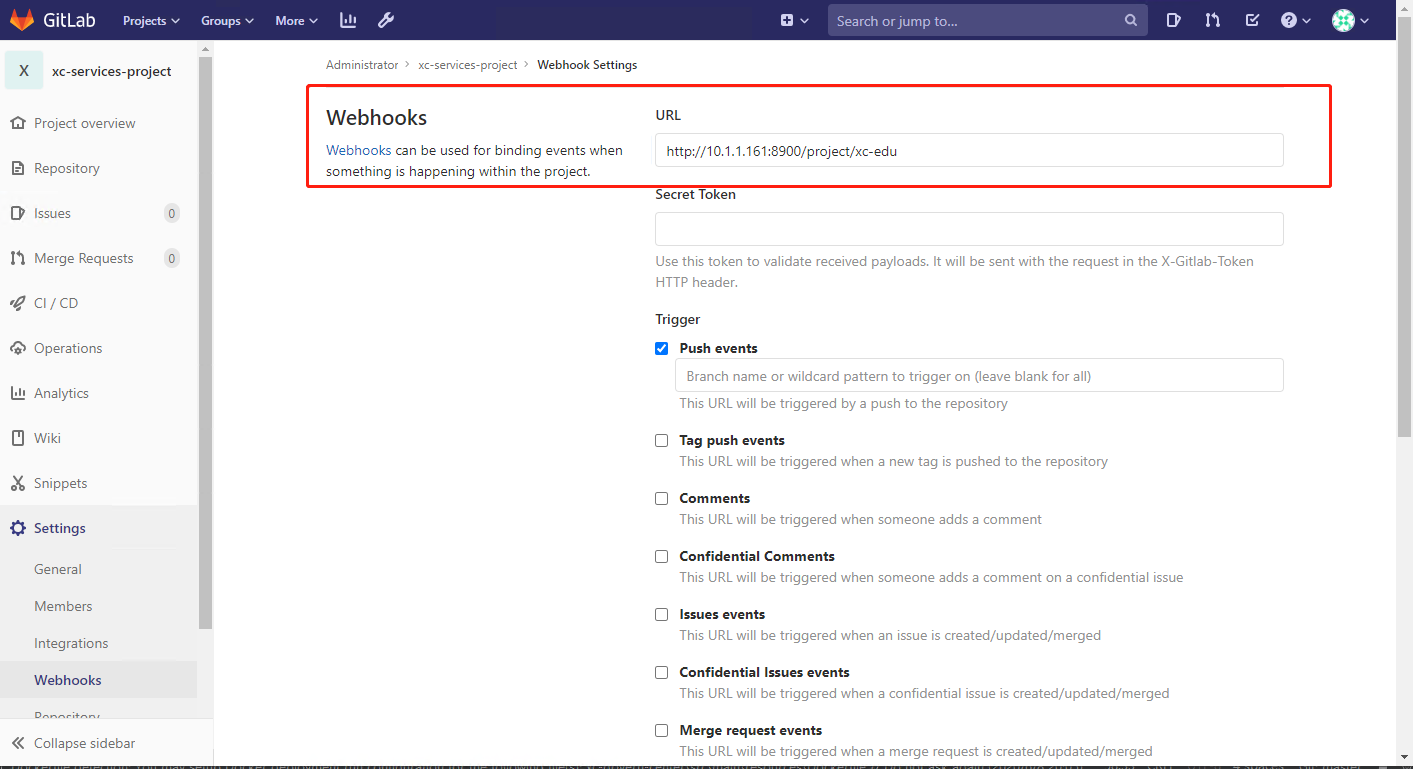
Task: Click the Issues count badge 0
Action: tap(172, 213)
